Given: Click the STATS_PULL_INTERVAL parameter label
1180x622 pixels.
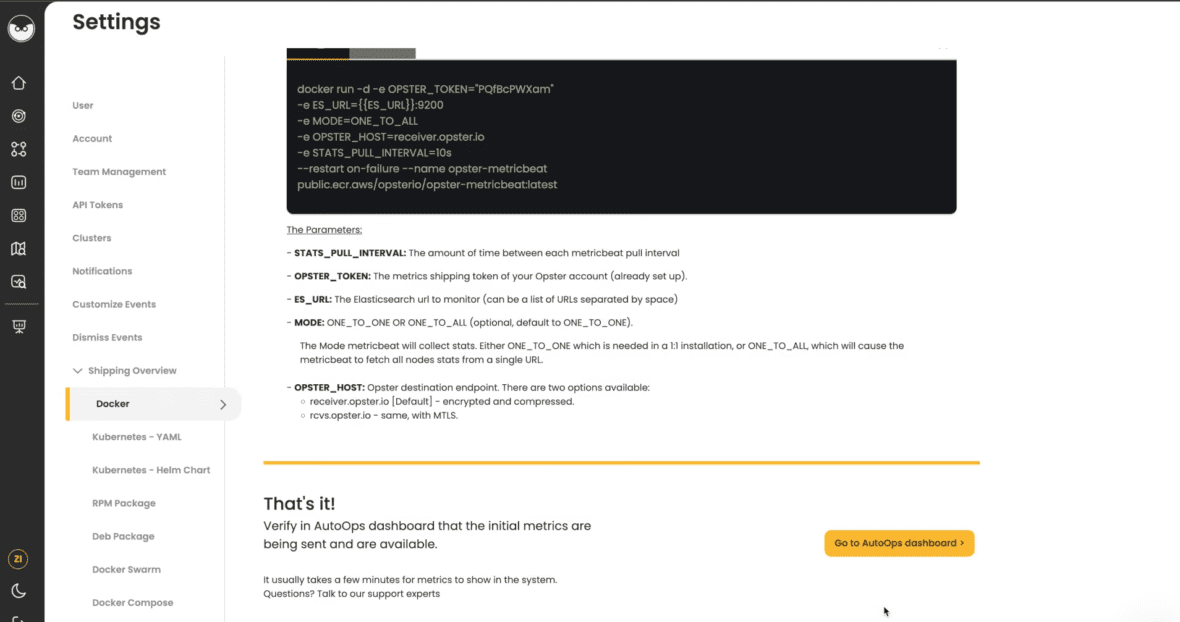Looking at the screenshot, I should click(x=350, y=253).
